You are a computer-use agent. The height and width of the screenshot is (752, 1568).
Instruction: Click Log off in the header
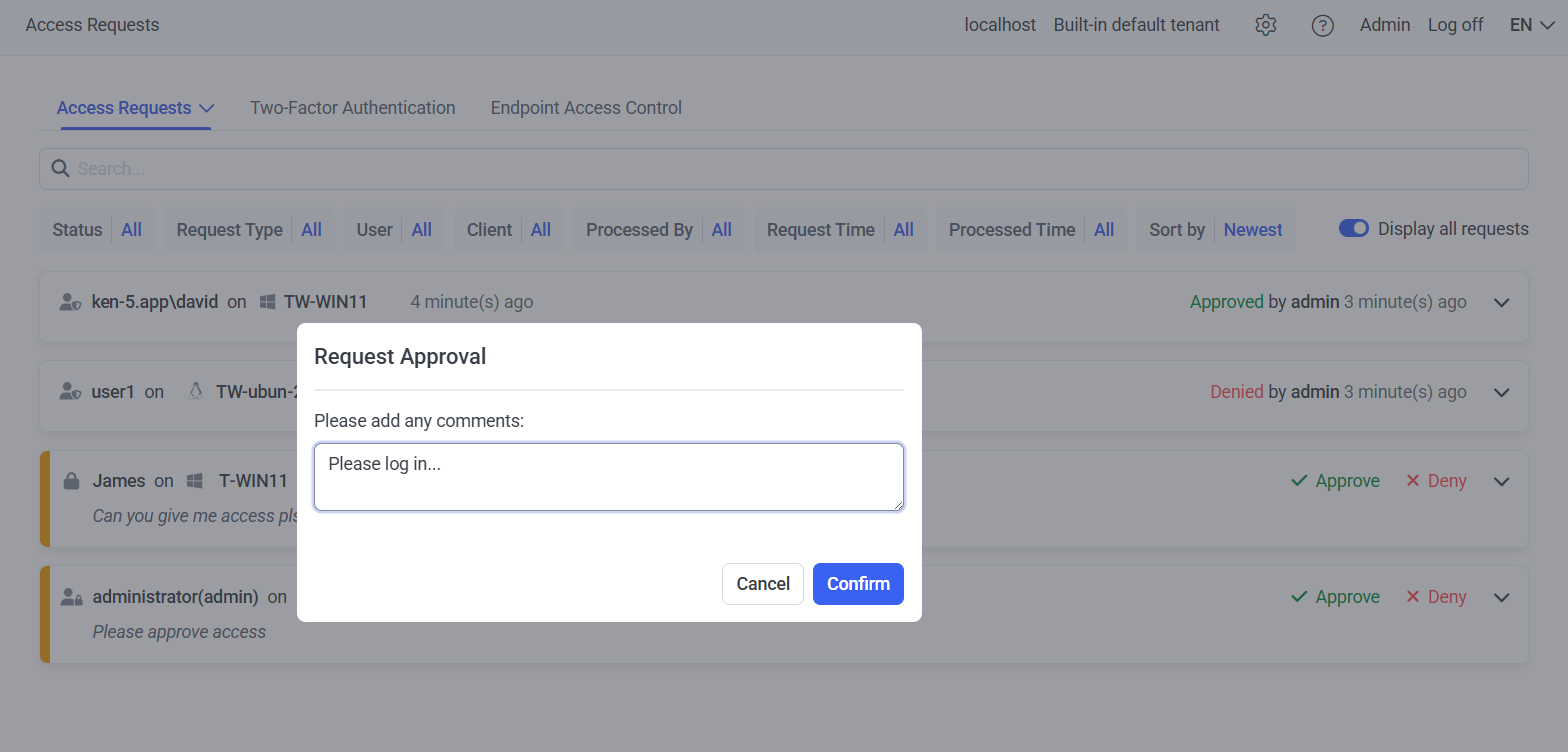pyautogui.click(x=1455, y=25)
